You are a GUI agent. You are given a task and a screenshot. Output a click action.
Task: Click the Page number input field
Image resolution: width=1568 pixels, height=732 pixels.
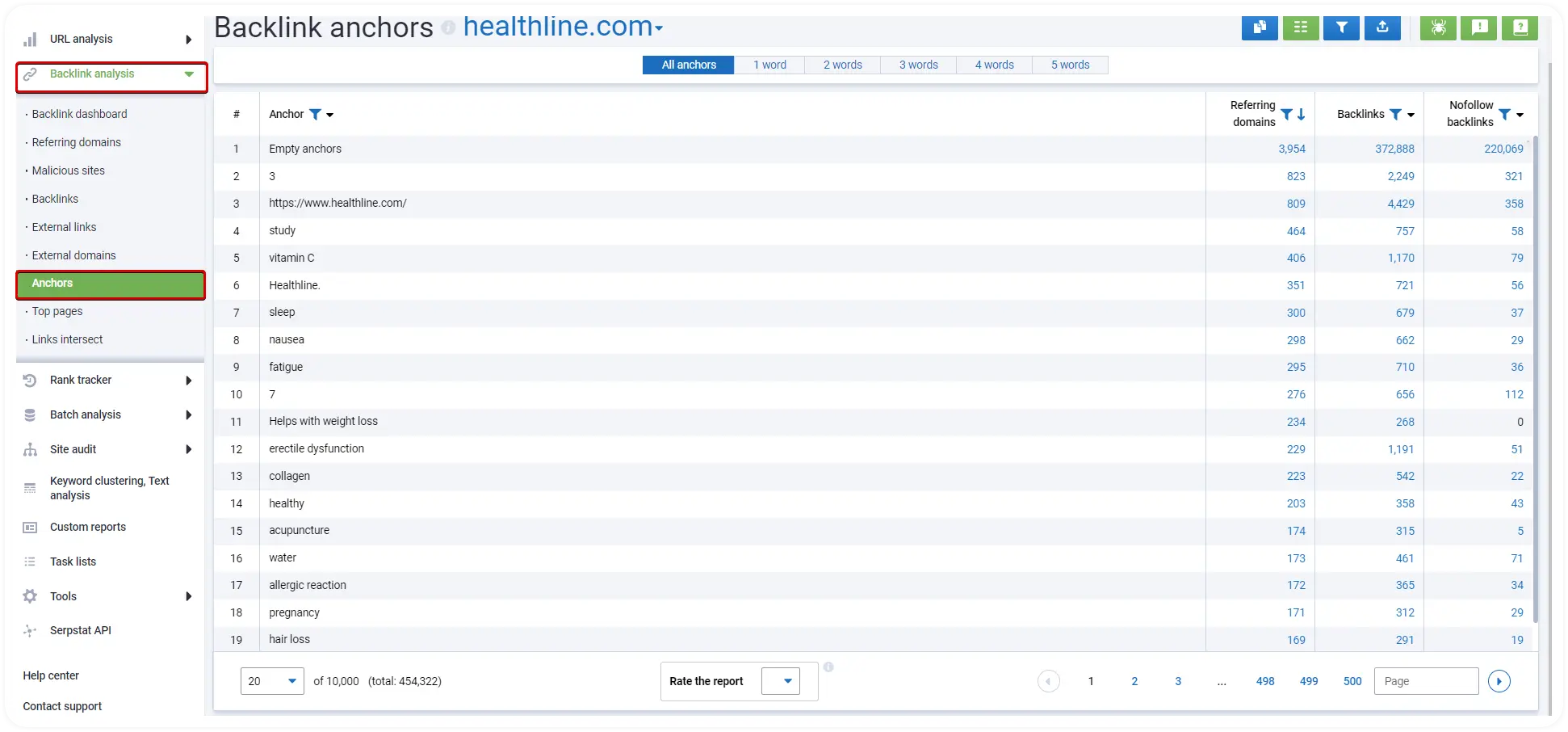pos(1426,681)
